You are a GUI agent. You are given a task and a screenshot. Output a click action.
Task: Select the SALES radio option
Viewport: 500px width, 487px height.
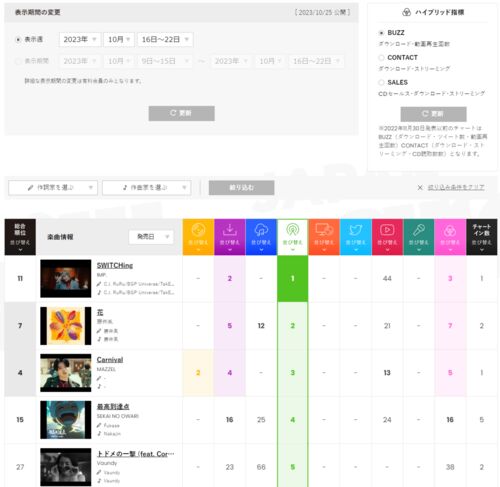381,82
